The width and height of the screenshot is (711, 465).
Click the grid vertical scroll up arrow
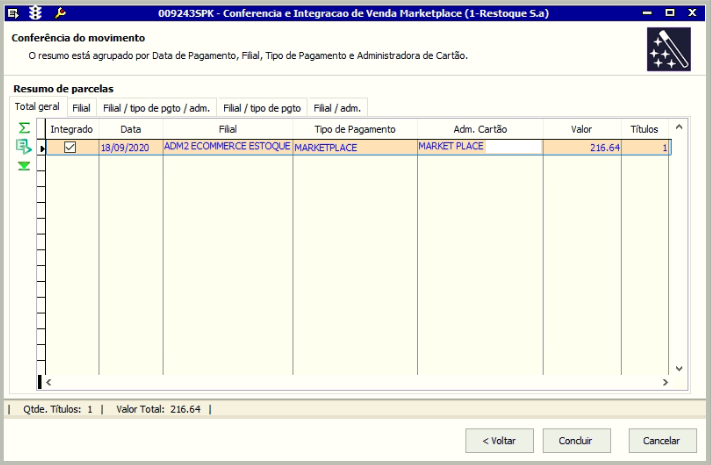[679, 127]
